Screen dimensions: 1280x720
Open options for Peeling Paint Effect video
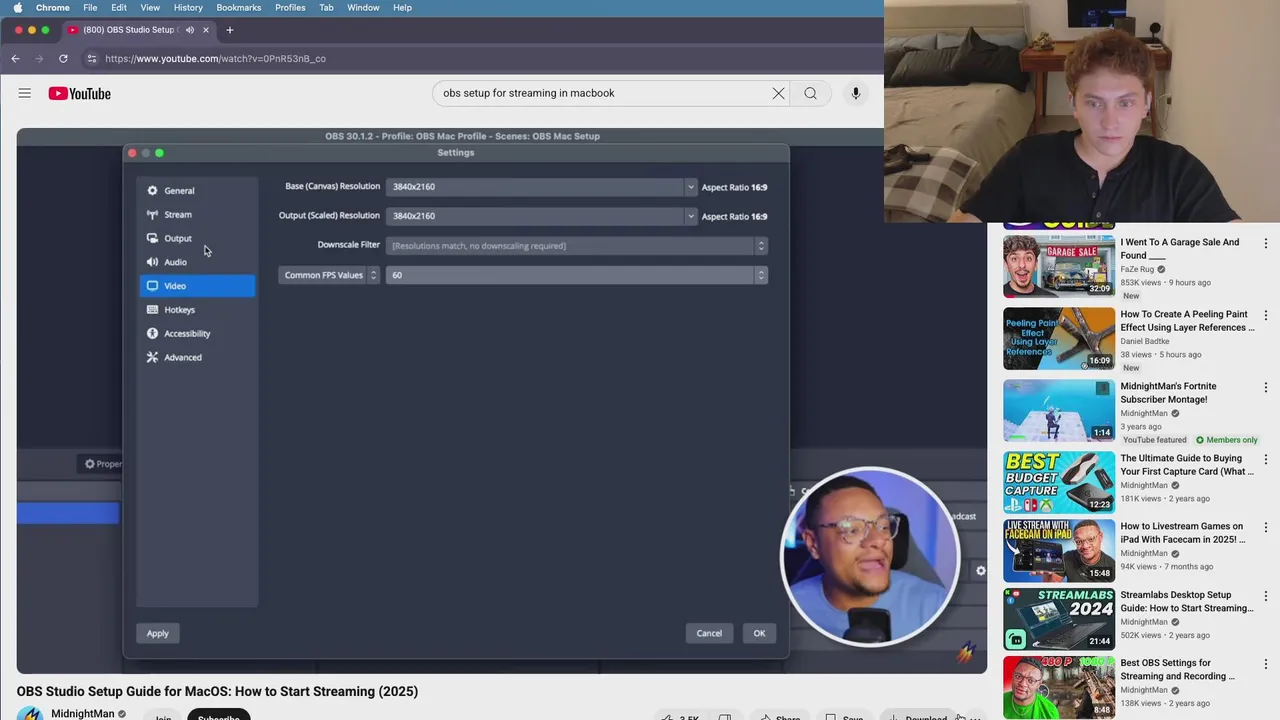coord(1265,315)
